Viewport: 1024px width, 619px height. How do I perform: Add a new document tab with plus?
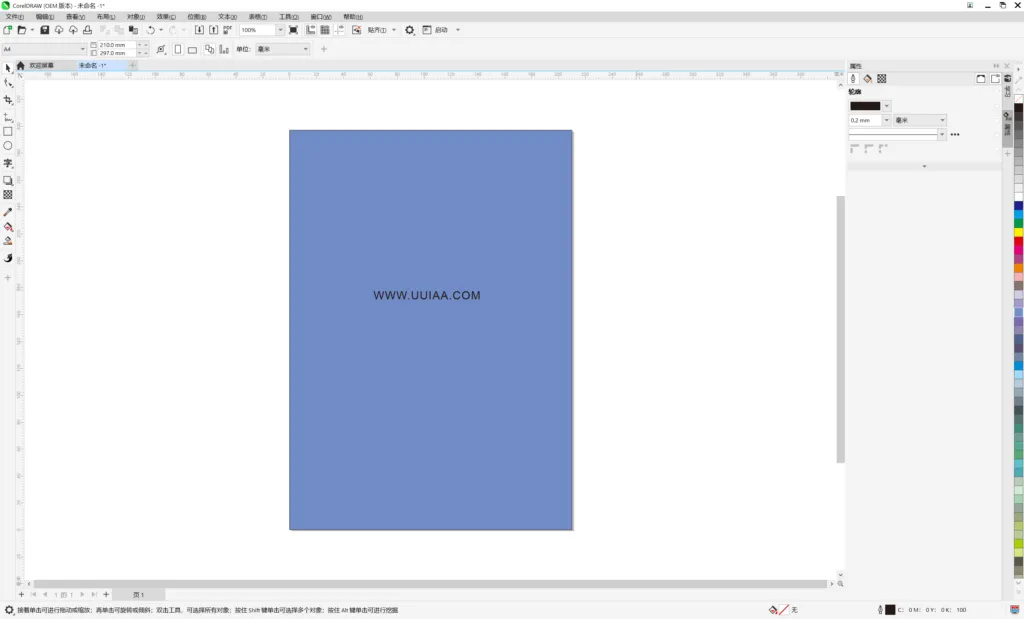click(132, 65)
